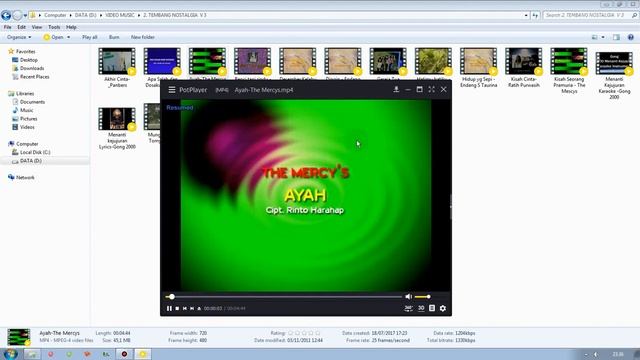Select Recent Places in the sidebar
Image resolution: width=640 pixels, height=360 pixels.
[x=35, y=77]
